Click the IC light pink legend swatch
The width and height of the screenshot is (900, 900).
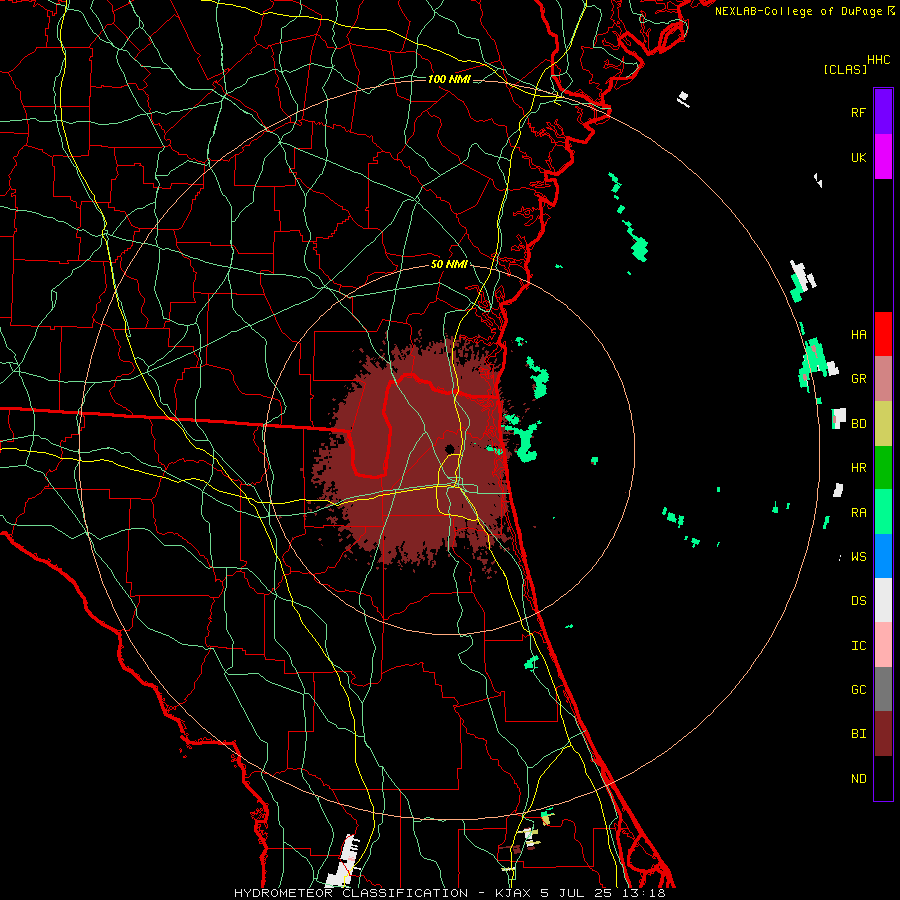tap(883, 645)
